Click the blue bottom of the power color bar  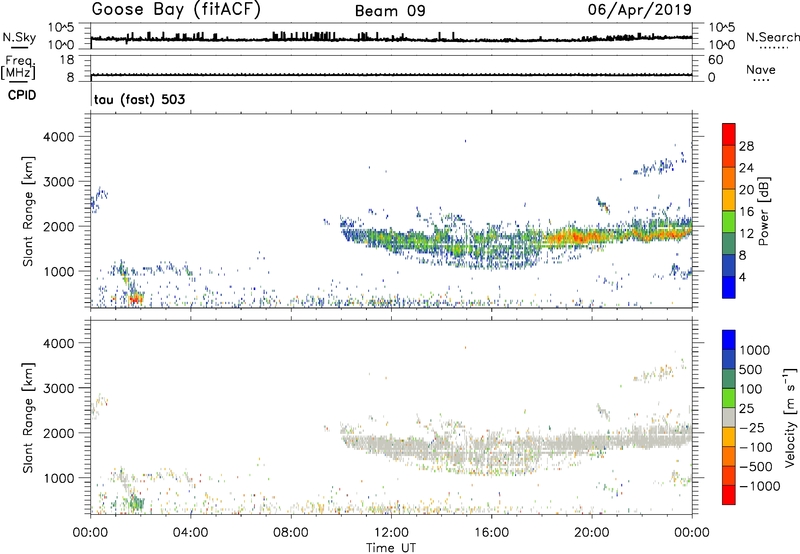[729, 288]
